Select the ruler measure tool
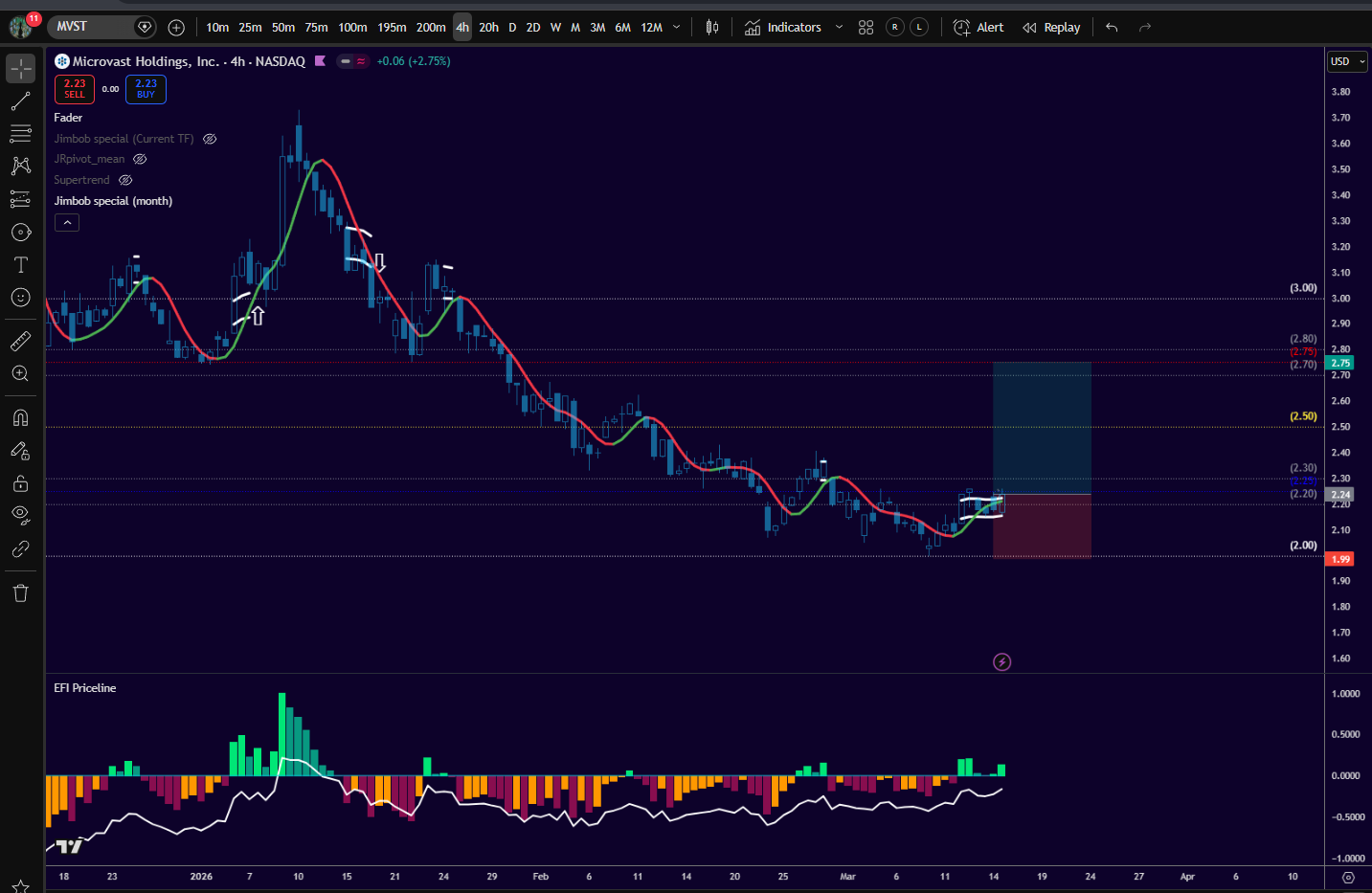 (20, 341)
